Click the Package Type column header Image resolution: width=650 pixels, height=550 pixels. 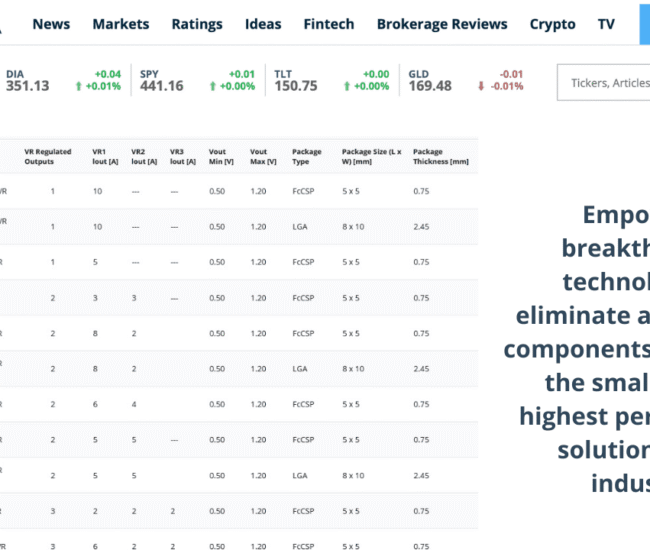coord(307,156)
